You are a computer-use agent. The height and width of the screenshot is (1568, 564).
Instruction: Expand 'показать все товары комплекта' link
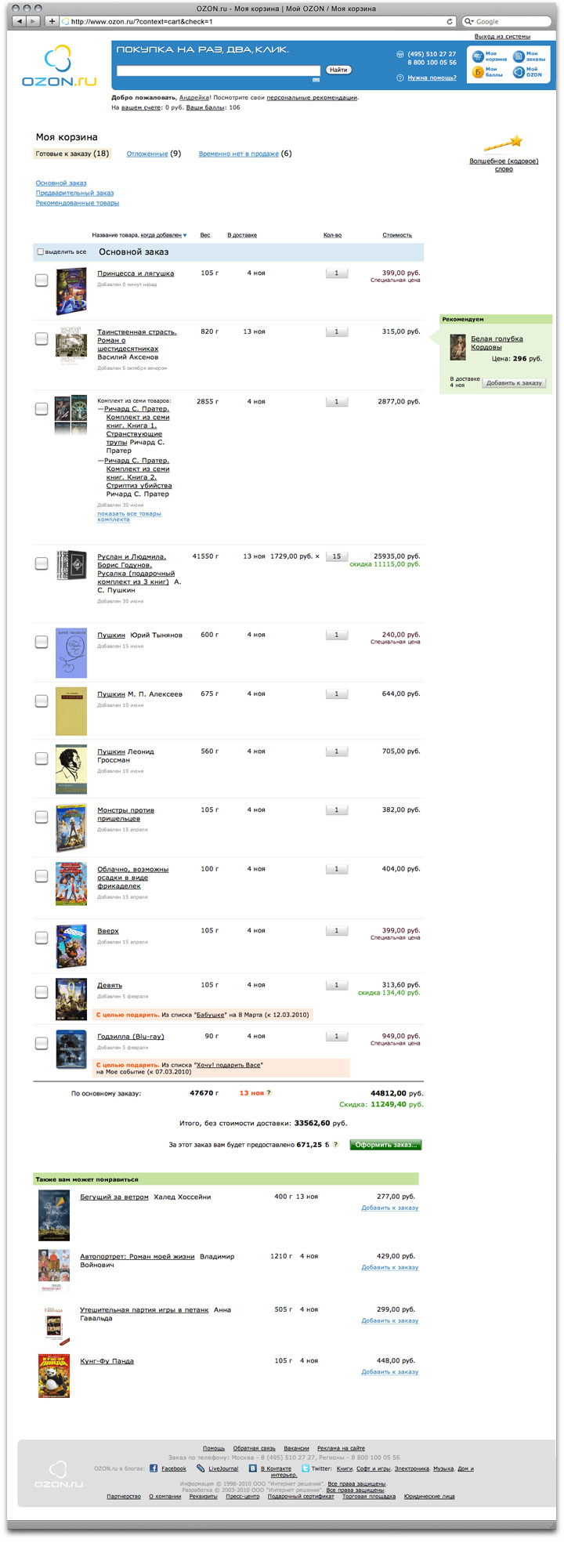(128, 516)
